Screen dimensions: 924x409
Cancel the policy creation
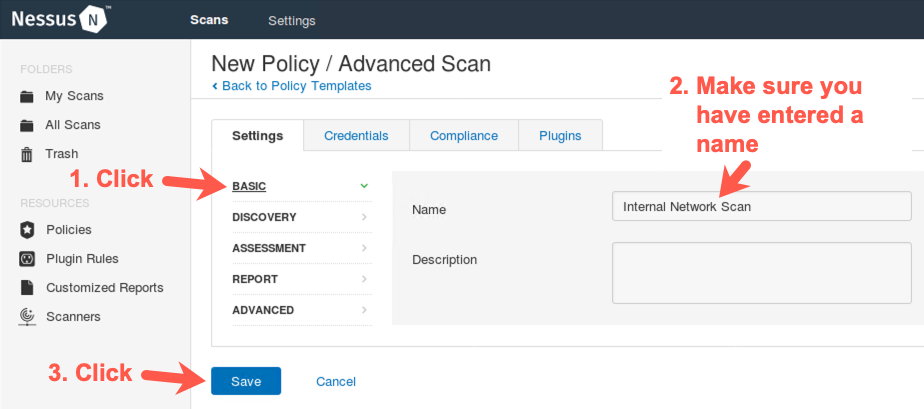pos(336,381)
